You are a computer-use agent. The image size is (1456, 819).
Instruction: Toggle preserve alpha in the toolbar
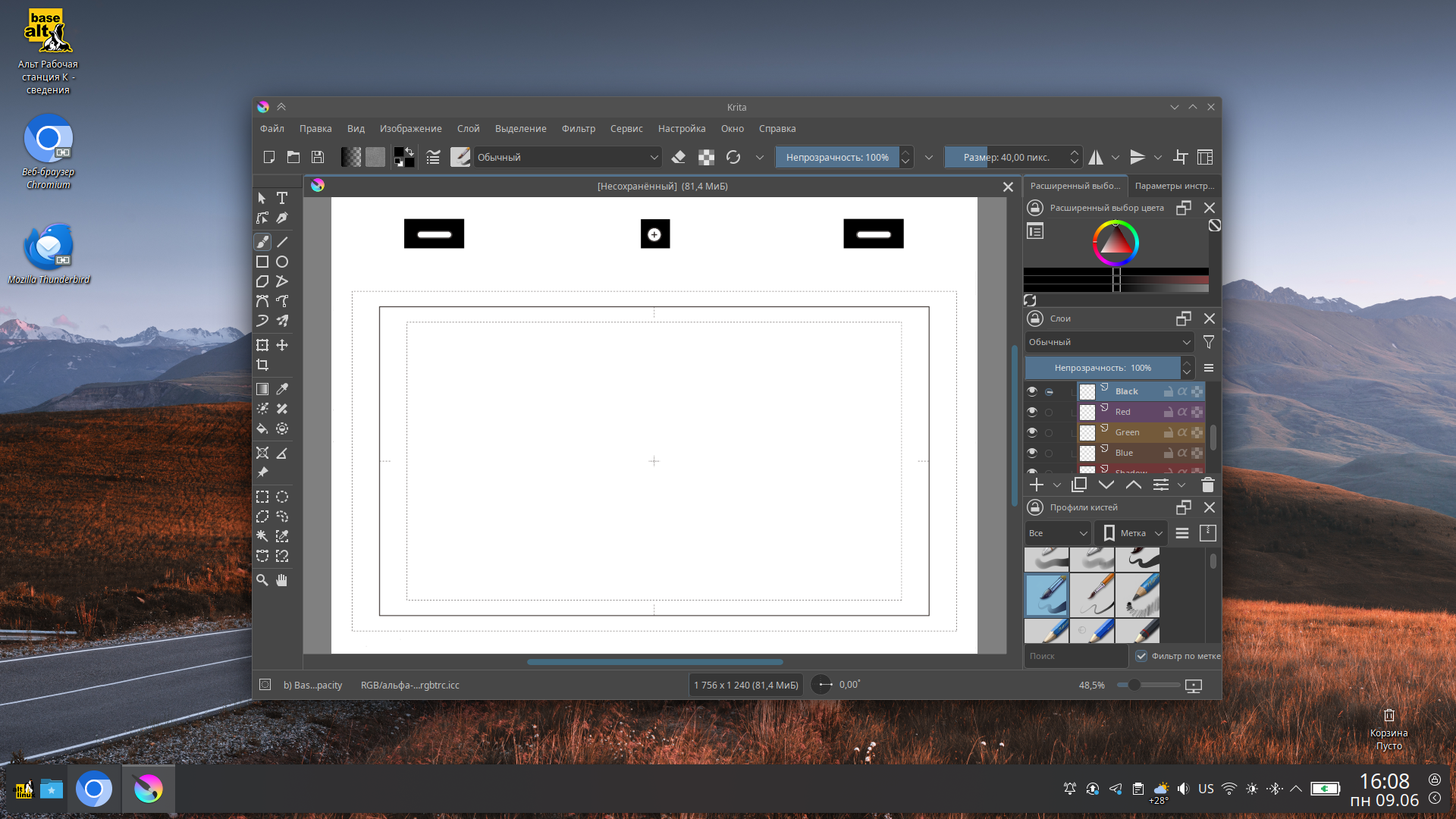(x=706, y=157)
